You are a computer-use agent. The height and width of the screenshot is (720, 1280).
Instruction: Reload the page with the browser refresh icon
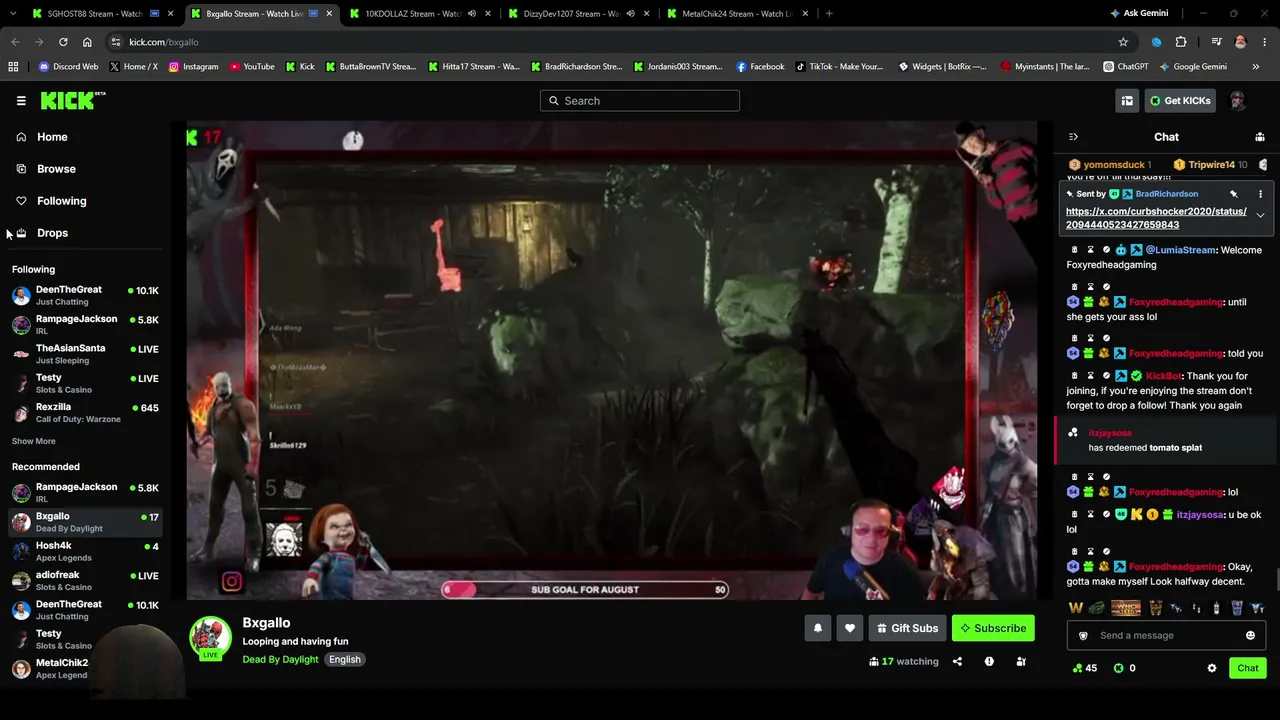[63, 42]
